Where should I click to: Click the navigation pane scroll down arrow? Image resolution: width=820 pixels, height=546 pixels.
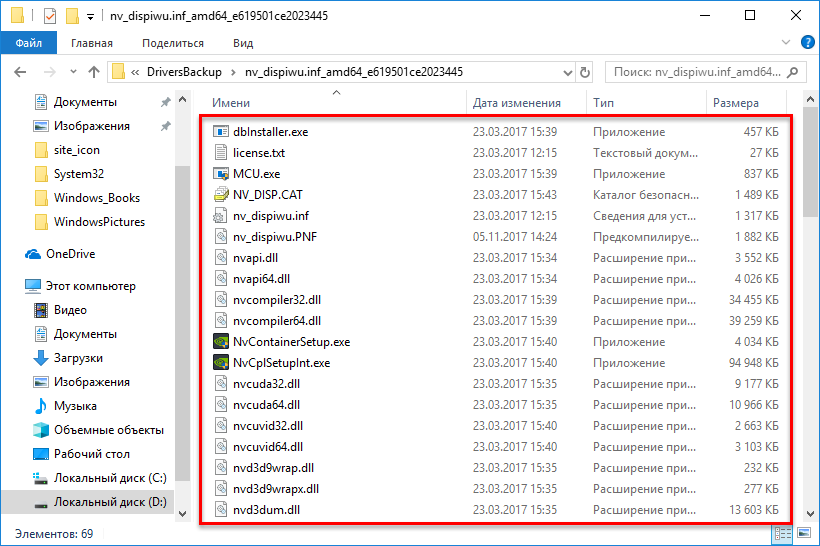pos(183,514)
